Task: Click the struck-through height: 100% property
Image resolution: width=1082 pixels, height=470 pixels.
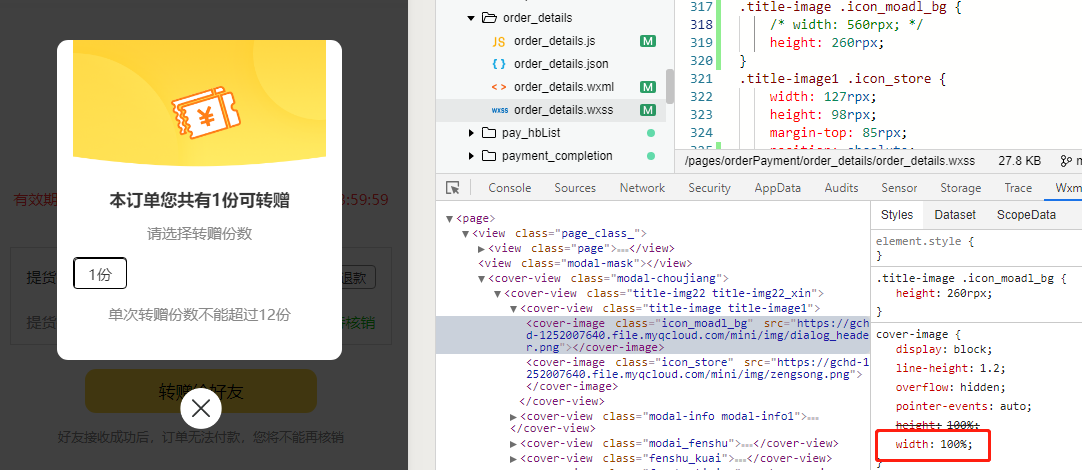Action: [x=937, y=424]
